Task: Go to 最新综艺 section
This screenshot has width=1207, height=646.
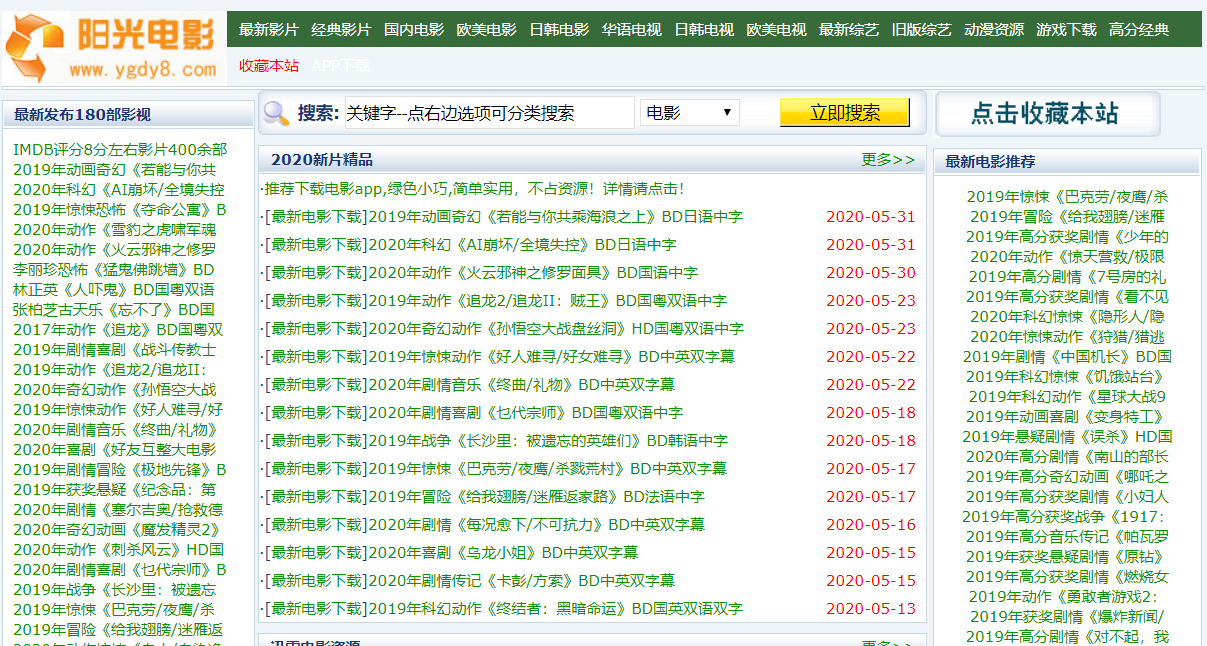Action: (849, 29)
